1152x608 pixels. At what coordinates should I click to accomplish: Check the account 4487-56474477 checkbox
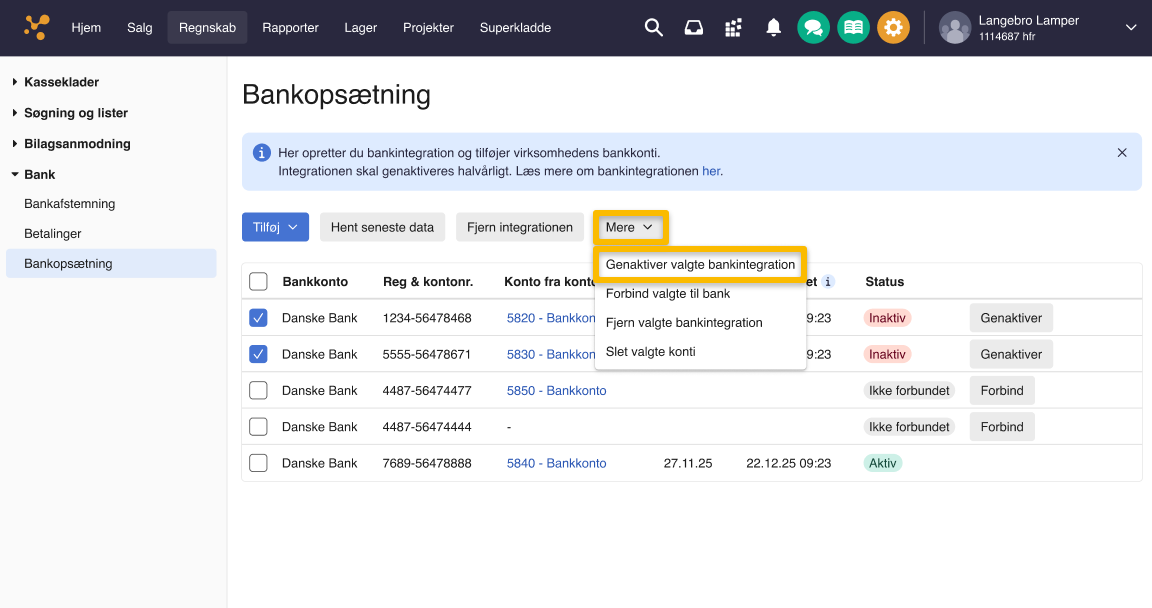[258, 390]
